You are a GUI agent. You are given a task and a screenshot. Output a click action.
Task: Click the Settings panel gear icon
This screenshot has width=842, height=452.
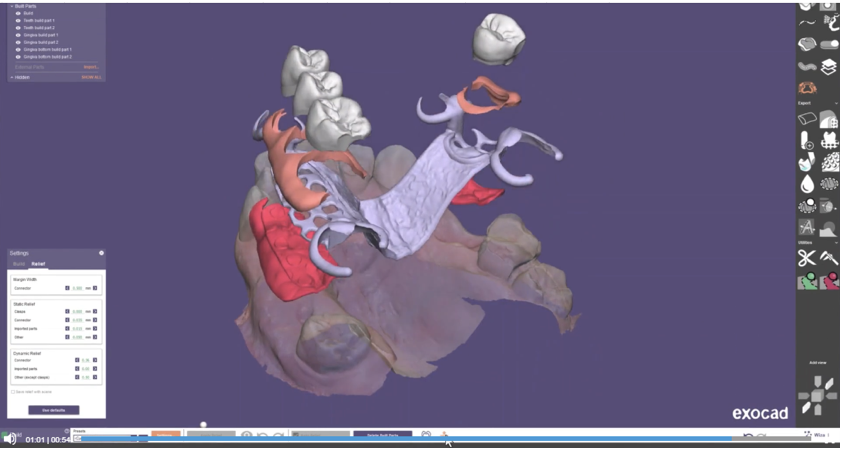pyautogui.click(x=101, y=253)
